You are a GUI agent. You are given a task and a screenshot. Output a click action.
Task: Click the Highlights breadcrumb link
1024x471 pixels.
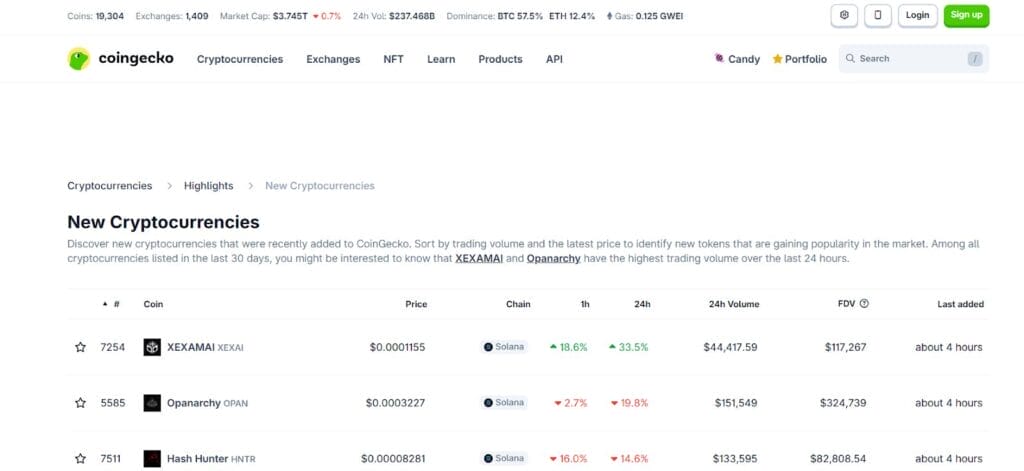208,186
